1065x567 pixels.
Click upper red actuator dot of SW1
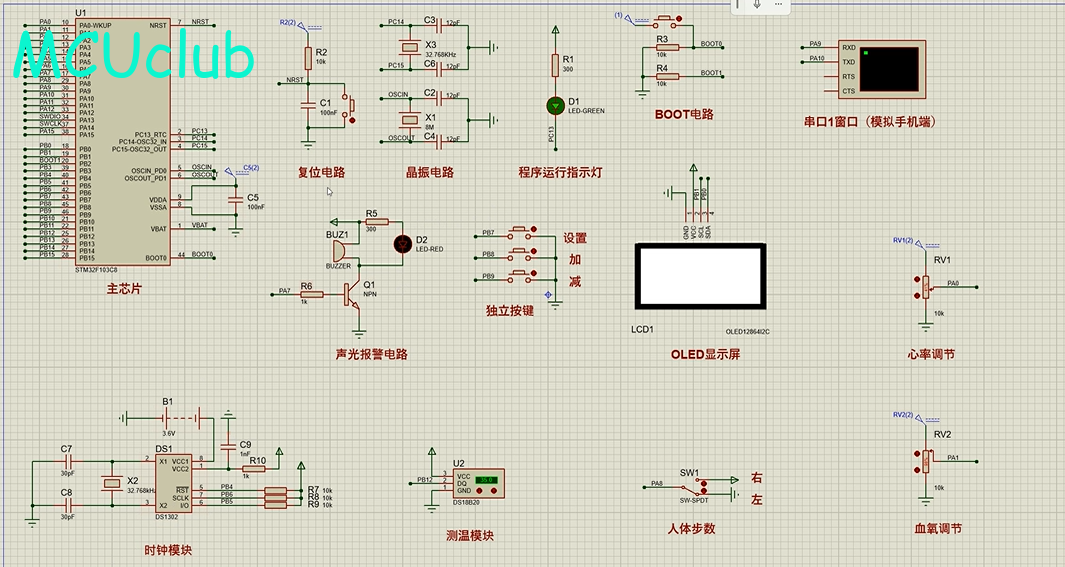(704, 483)
